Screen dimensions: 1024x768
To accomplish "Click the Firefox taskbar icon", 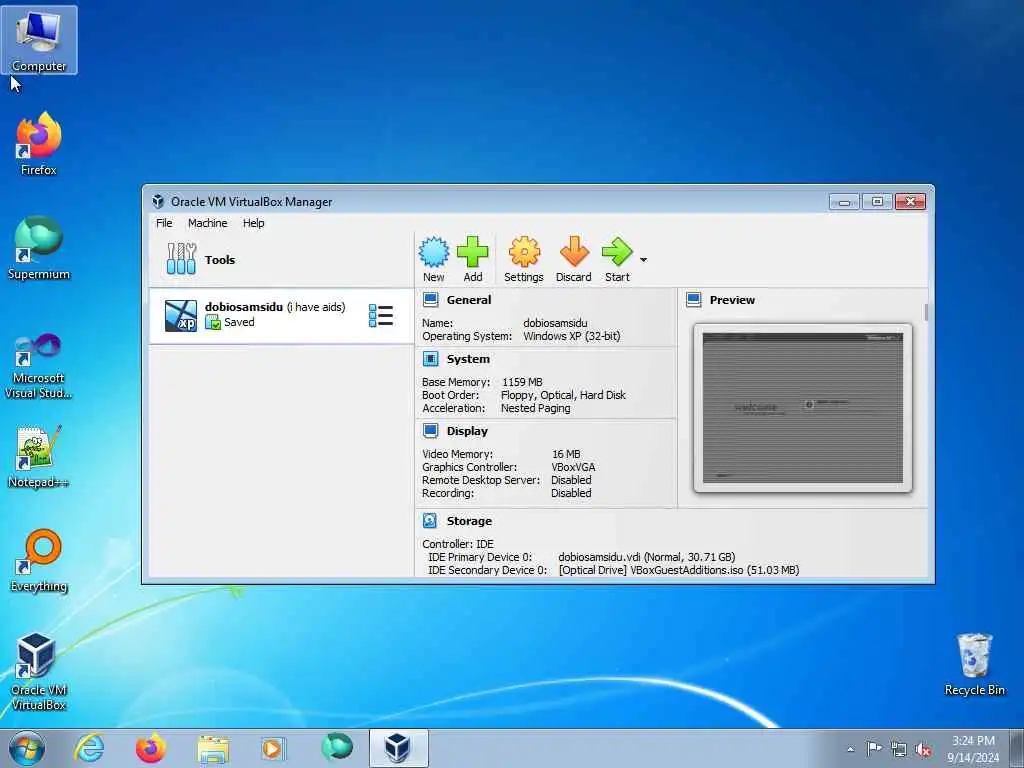I will pyautogui.click(x=150, y=748).
